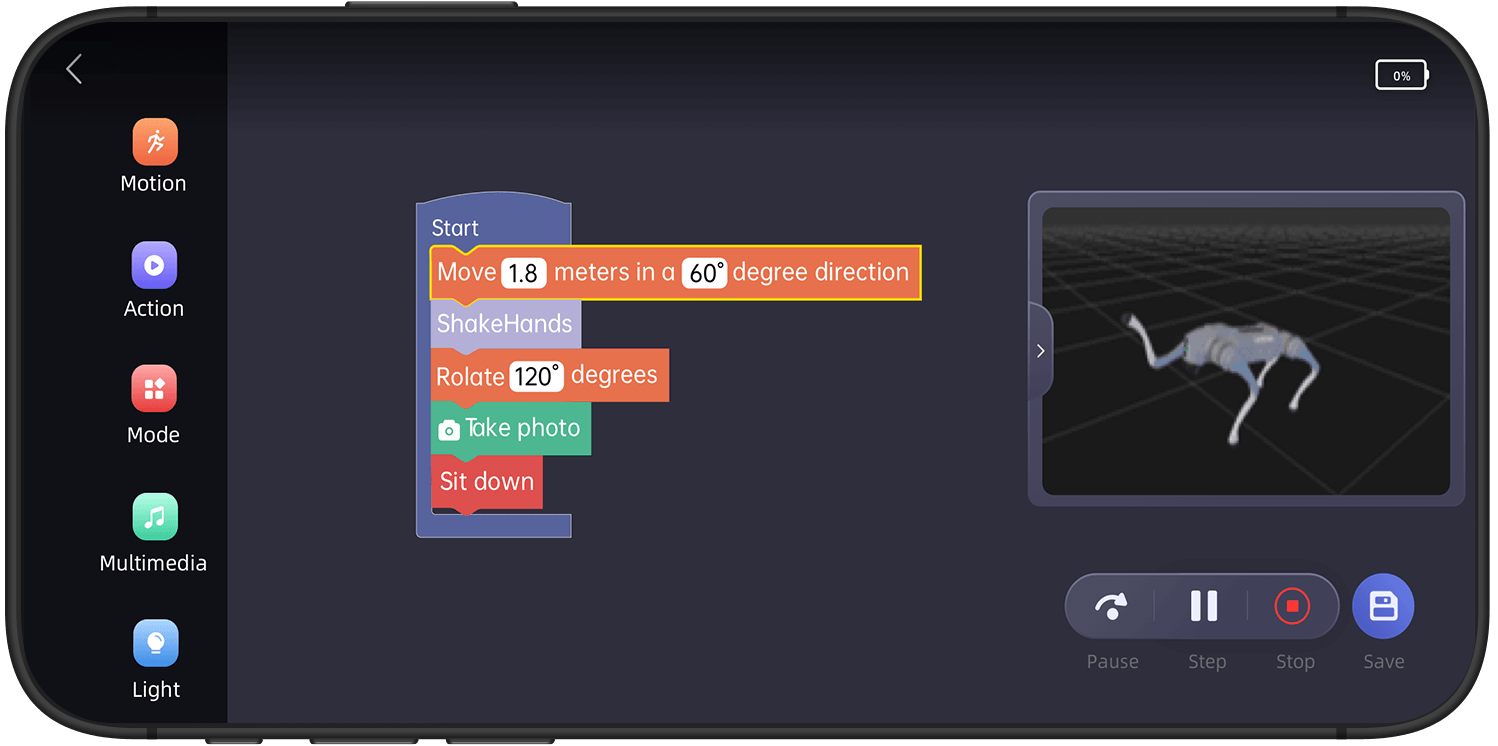The image size is (1498, 746).
Task: Open the Multimedia block category
Action: (154, 517)
